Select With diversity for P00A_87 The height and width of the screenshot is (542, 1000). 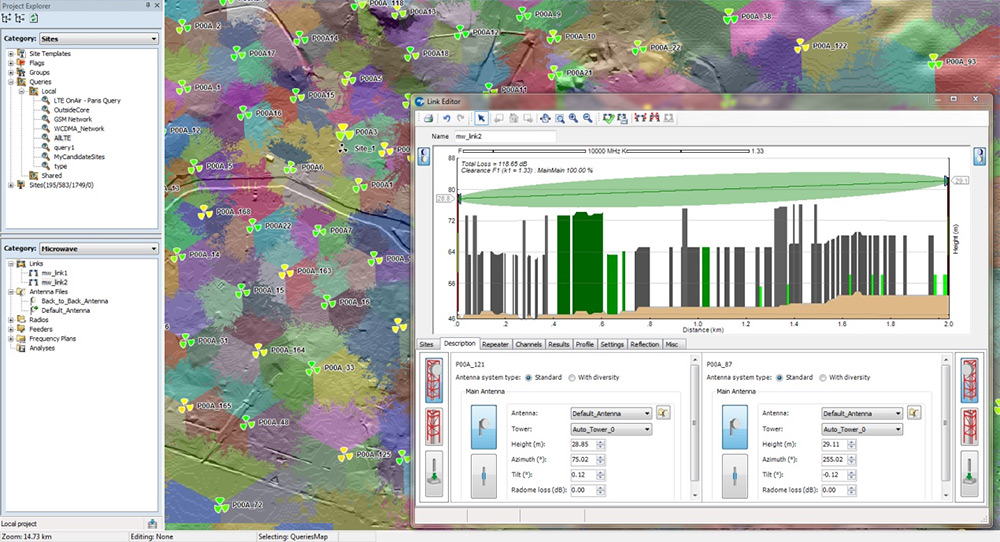823,377
